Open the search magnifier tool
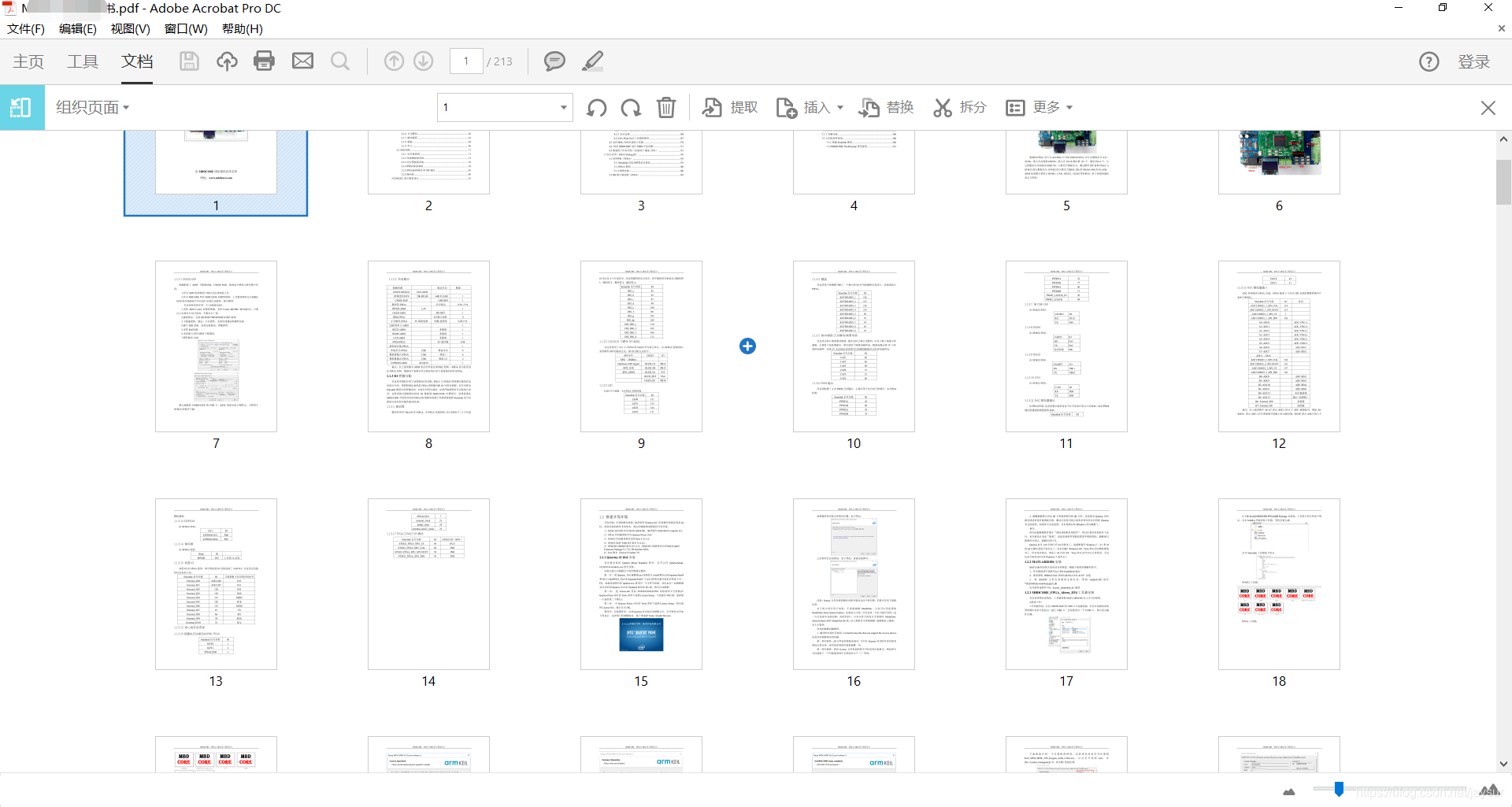This screenshot has height=807, width=1512. point(340,61)
